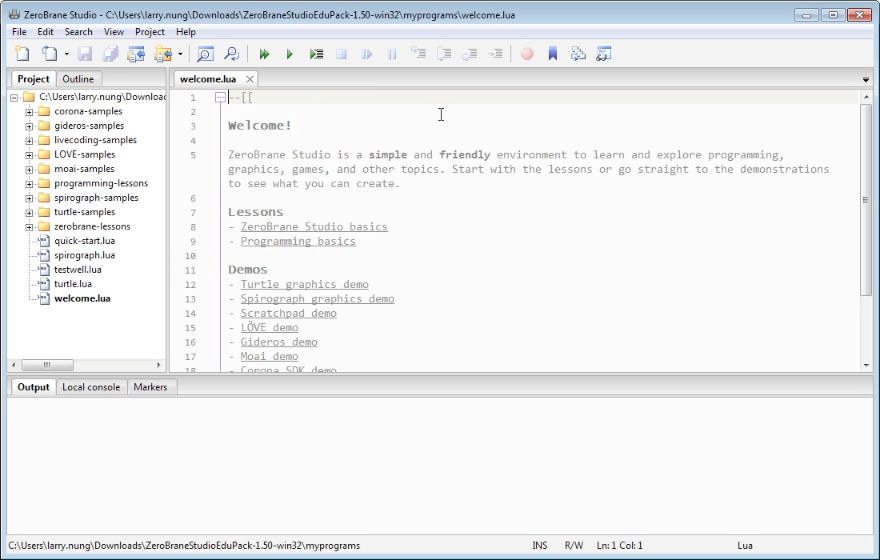Click the Save All toolbar icon
This screenshot has height=560, width=880.
[111, 54]
